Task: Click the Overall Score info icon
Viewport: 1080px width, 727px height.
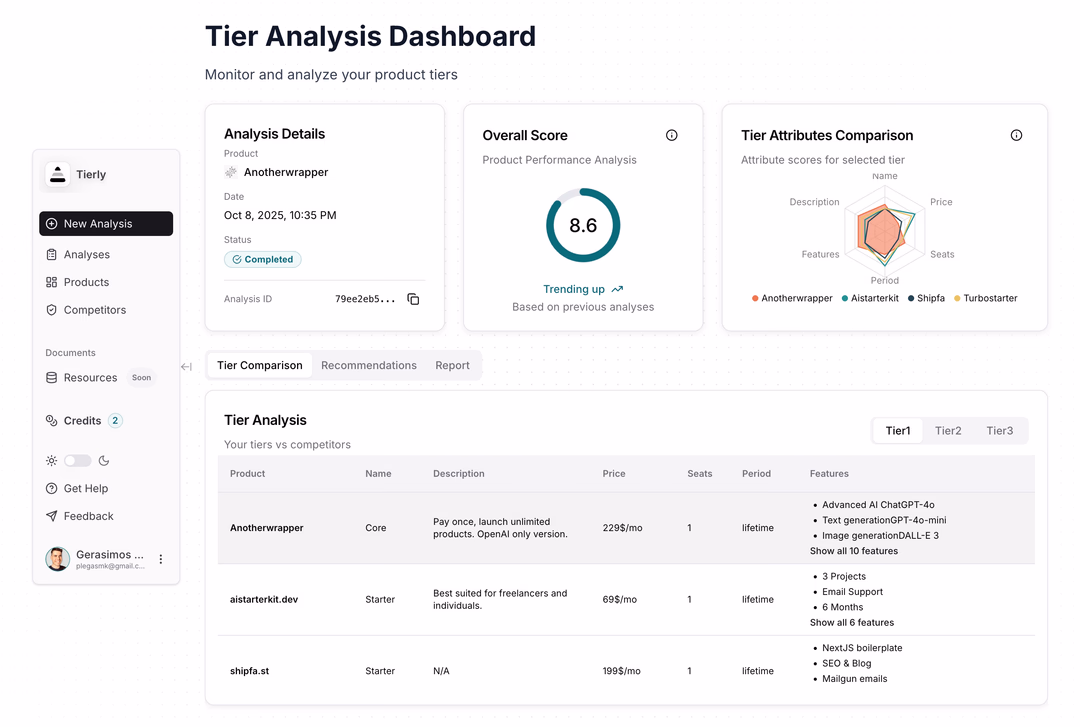Action: tap(672, 135)
